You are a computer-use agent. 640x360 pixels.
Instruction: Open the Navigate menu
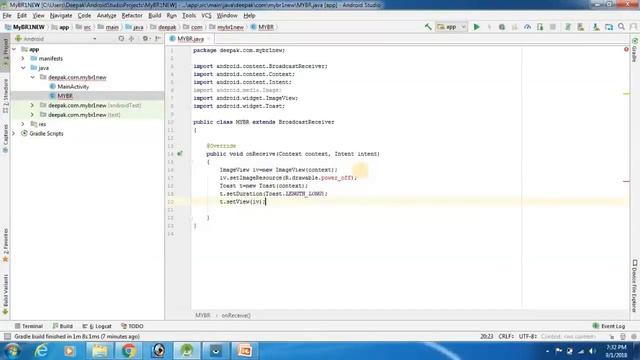tap(61, 16)
